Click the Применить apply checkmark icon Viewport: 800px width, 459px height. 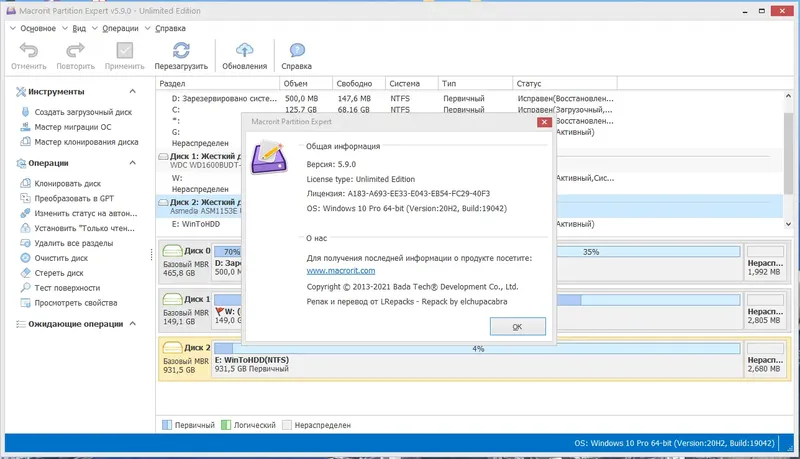[x=124, y=50]
